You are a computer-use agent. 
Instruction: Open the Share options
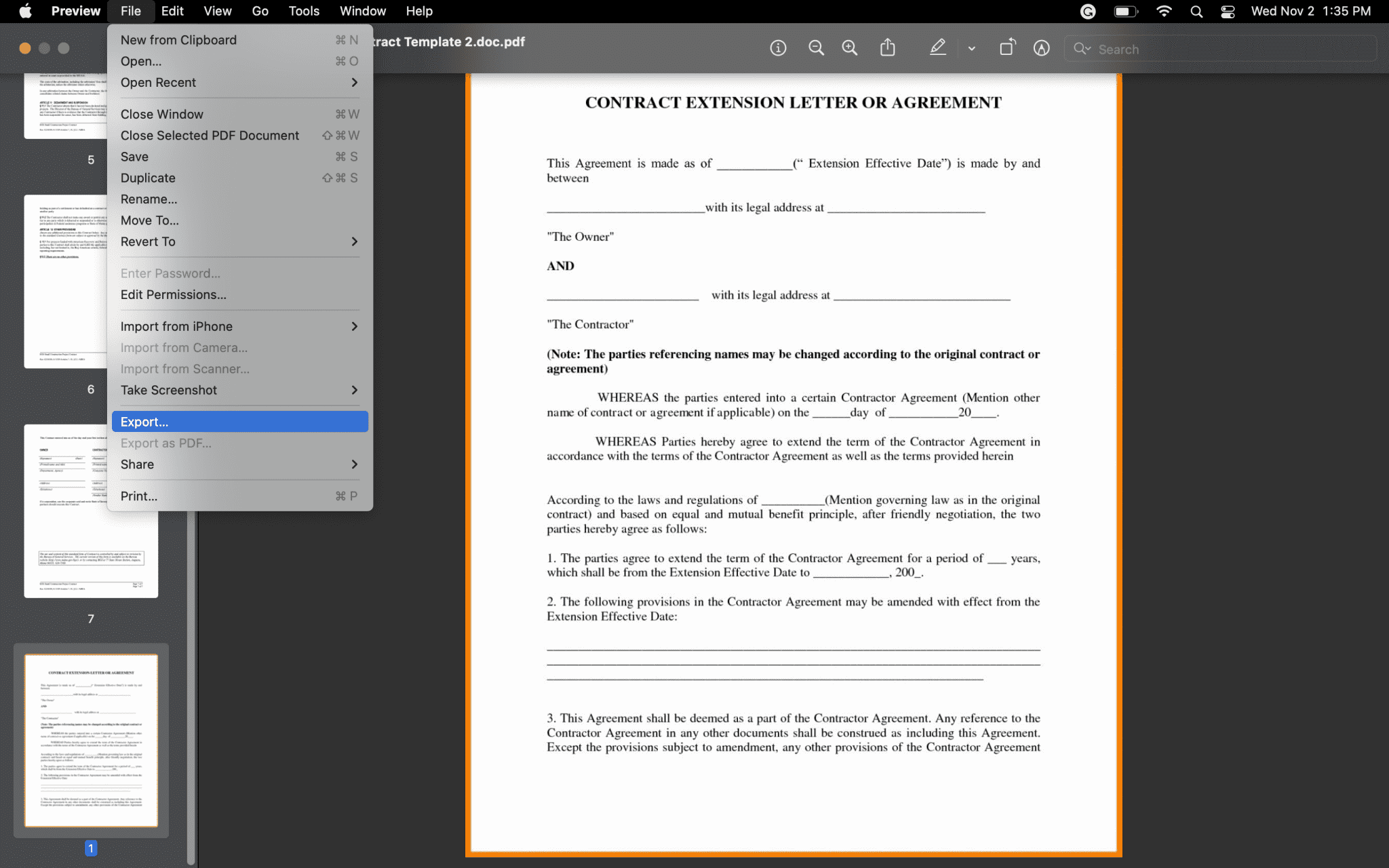888,48
